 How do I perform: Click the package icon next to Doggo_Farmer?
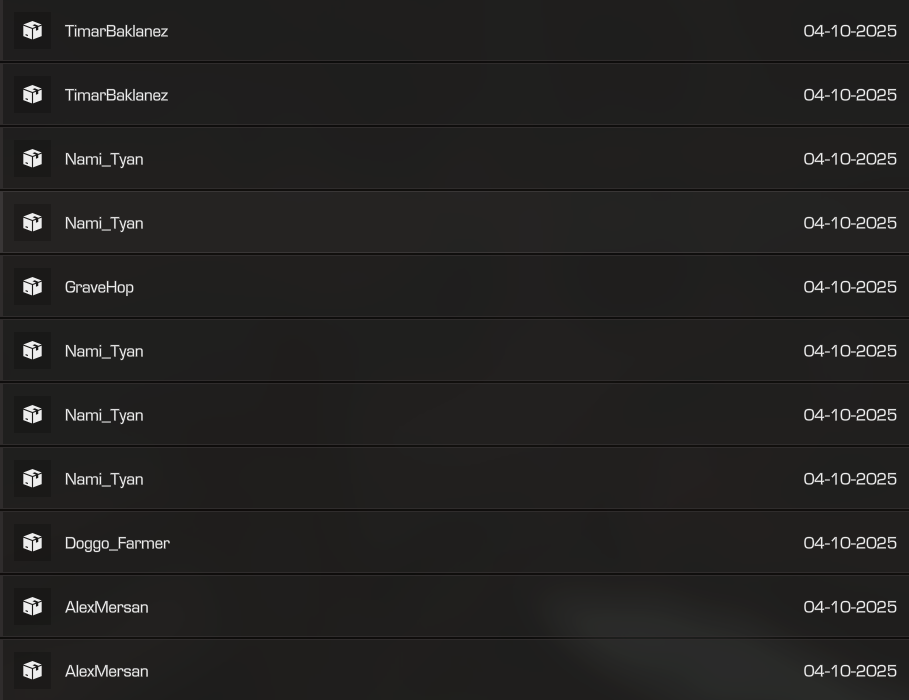click(x=32, y=543)
